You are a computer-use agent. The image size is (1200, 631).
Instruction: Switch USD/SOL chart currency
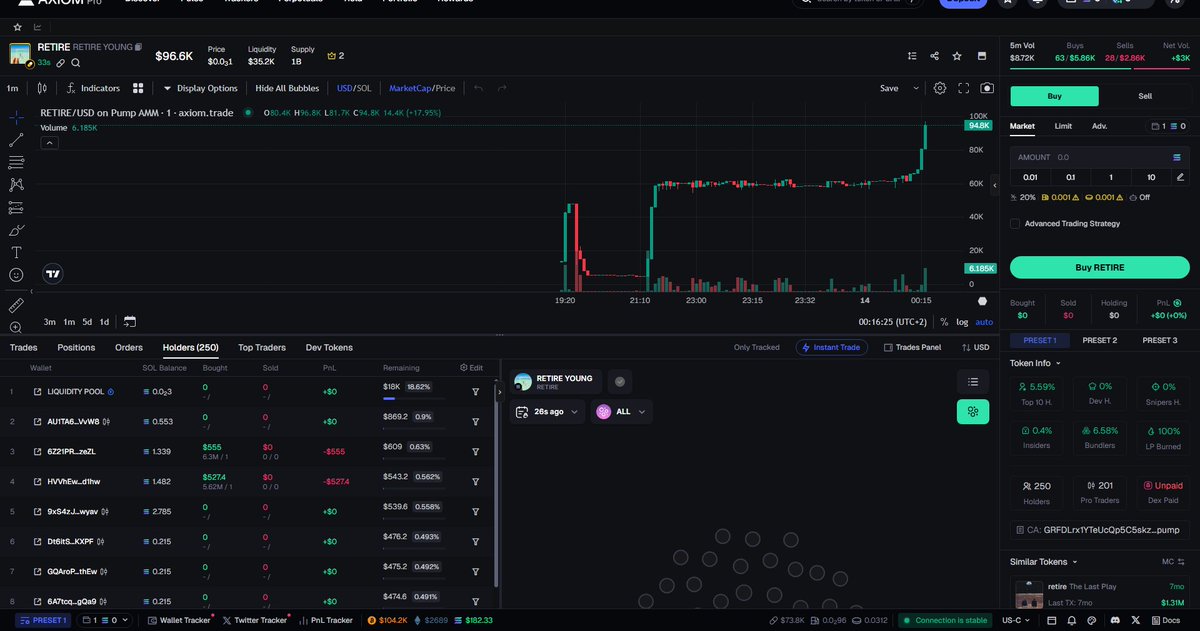354,88
